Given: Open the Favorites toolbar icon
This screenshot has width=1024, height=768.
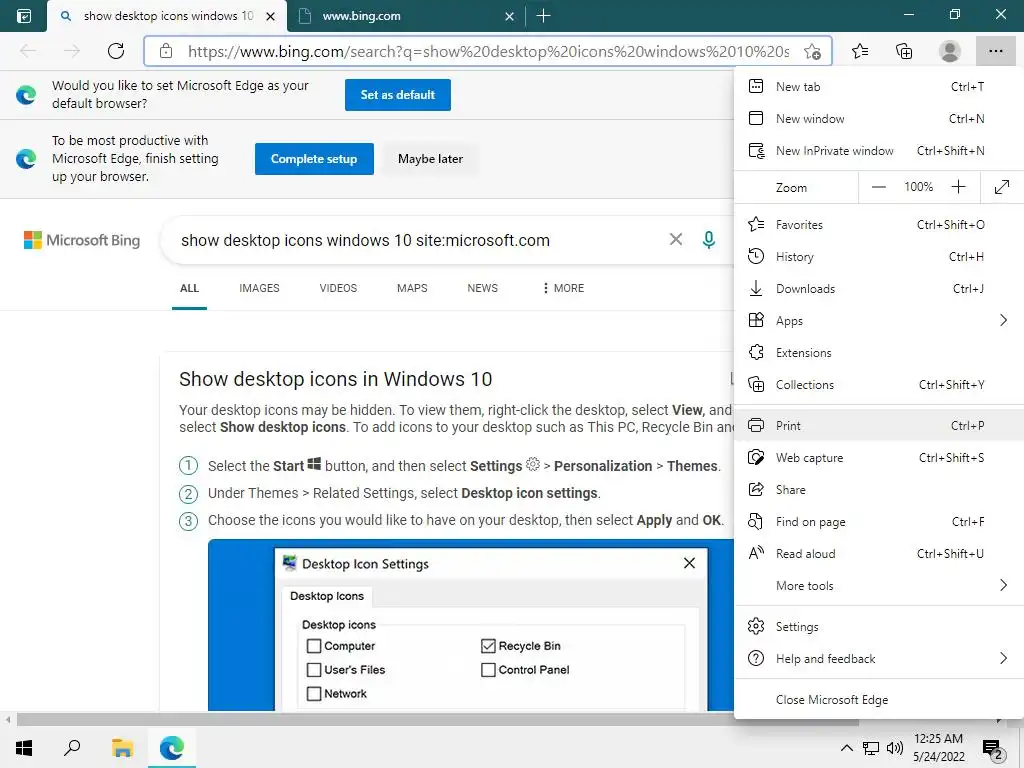Looking at the screenshot, I should tap(860, 51).
